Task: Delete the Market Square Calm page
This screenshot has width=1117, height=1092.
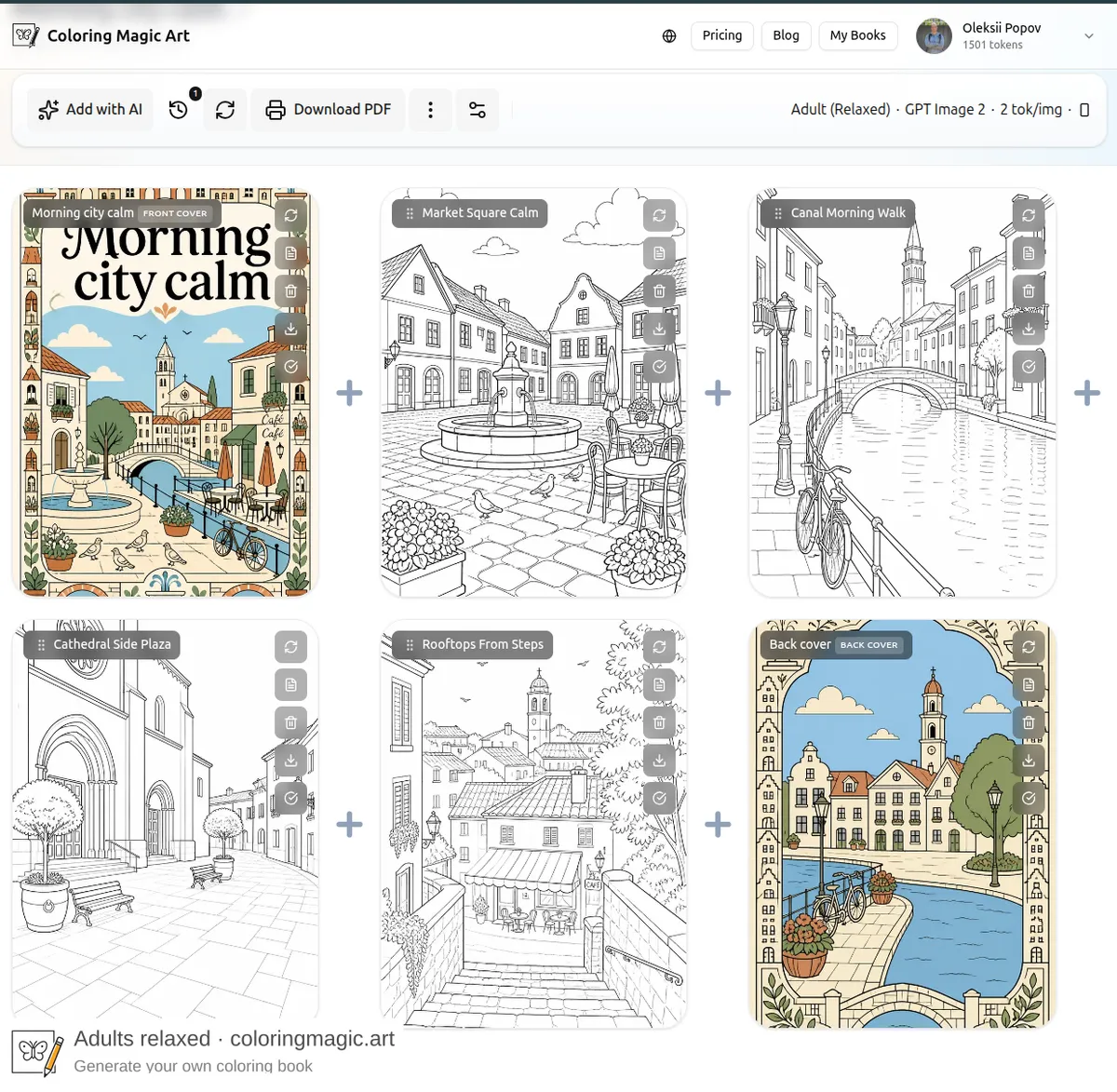Action: tap(659, 291)
